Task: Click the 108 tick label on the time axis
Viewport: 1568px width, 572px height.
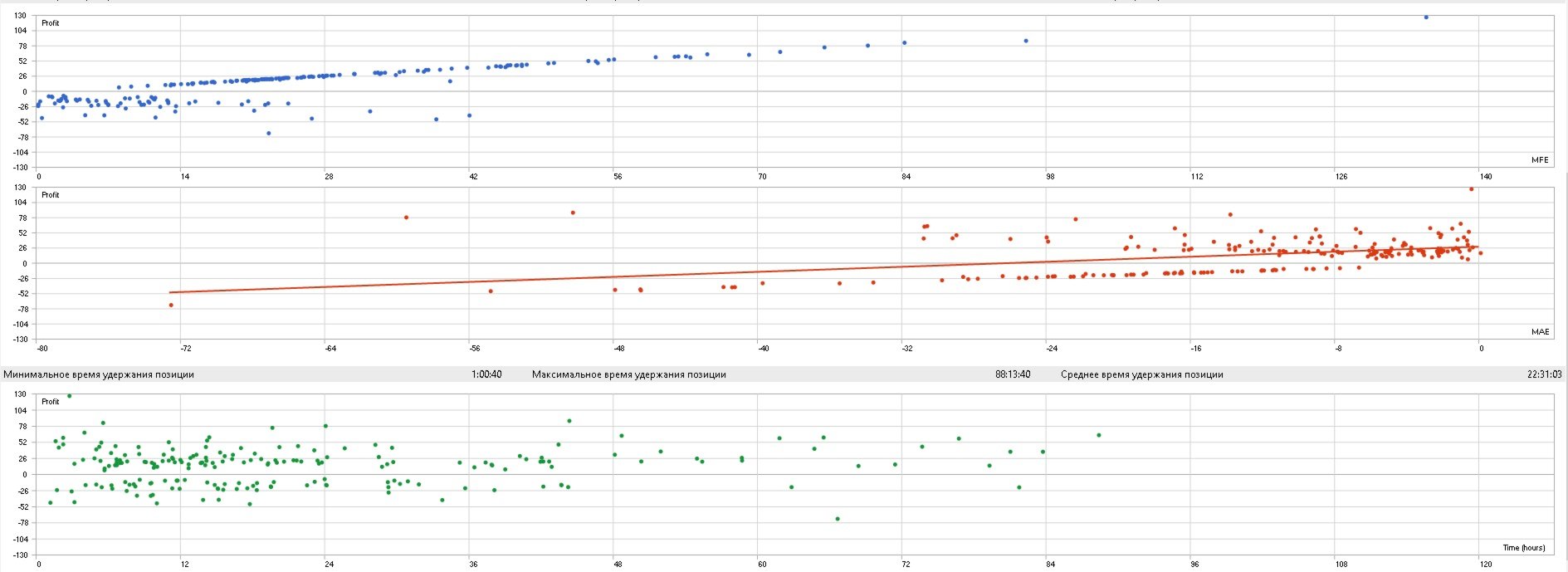Action: [1341, 565]
